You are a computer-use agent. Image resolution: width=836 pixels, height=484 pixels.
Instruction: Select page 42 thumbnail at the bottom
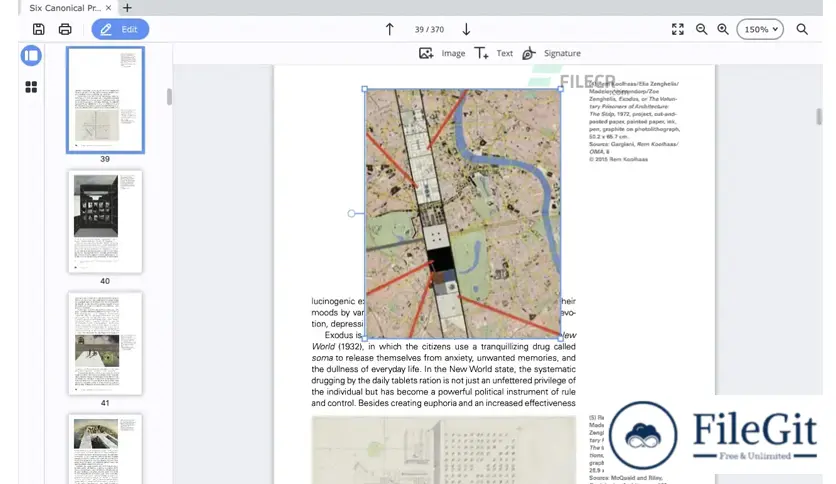pos(105,449)
